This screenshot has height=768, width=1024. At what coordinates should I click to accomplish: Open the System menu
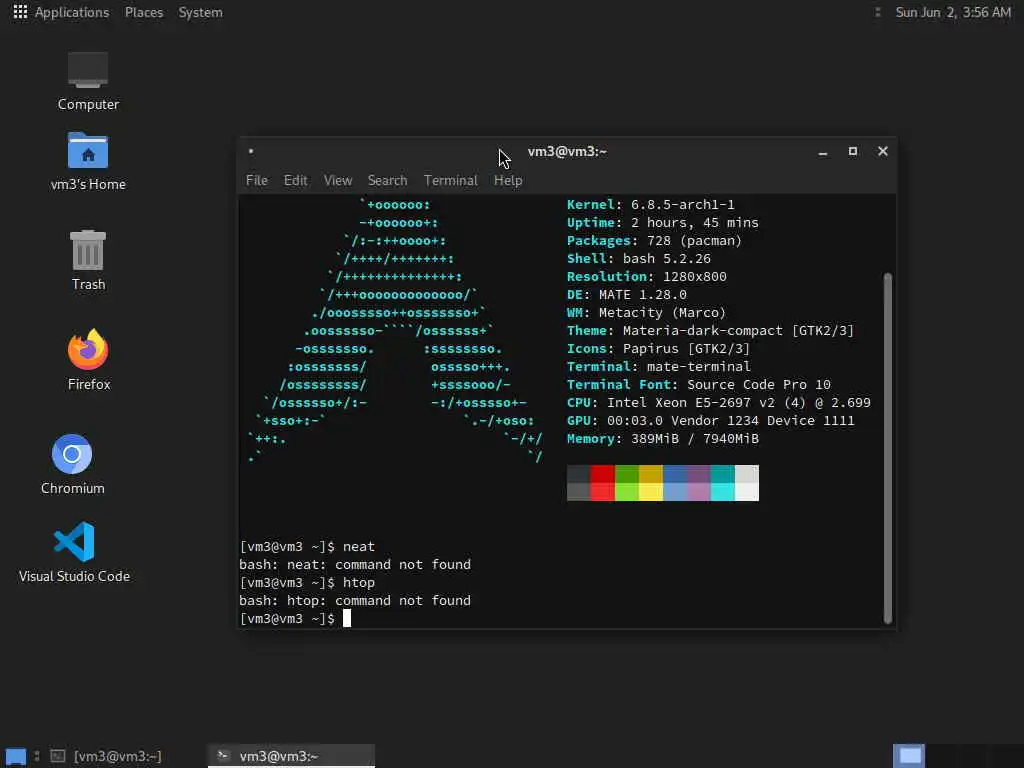click(200, 12)
